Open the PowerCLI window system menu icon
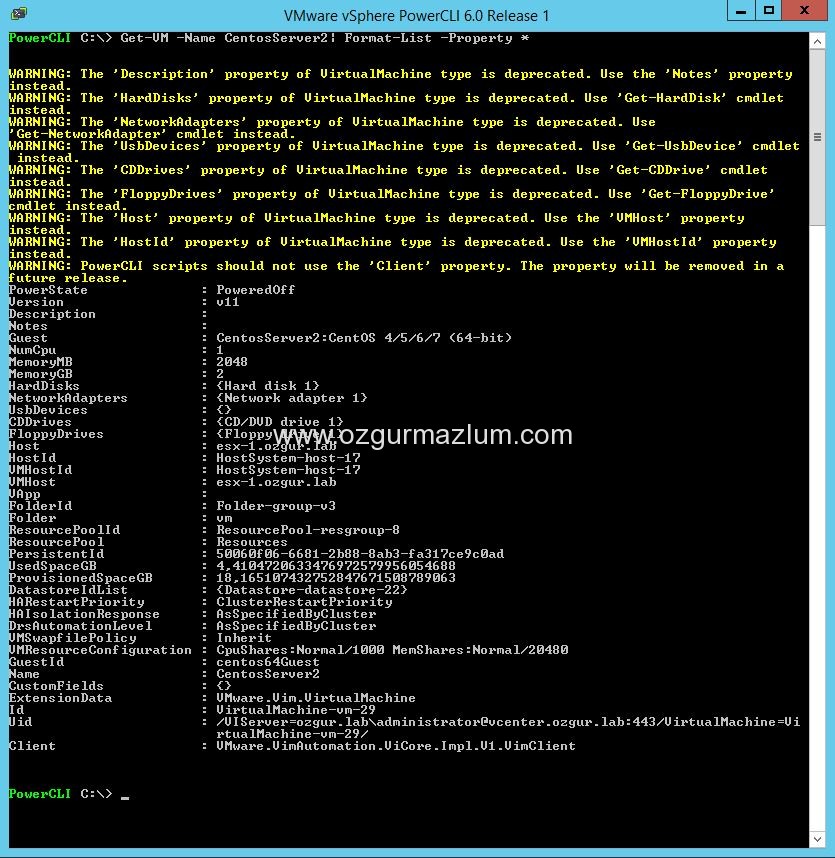835x858 pixels. 19,13
